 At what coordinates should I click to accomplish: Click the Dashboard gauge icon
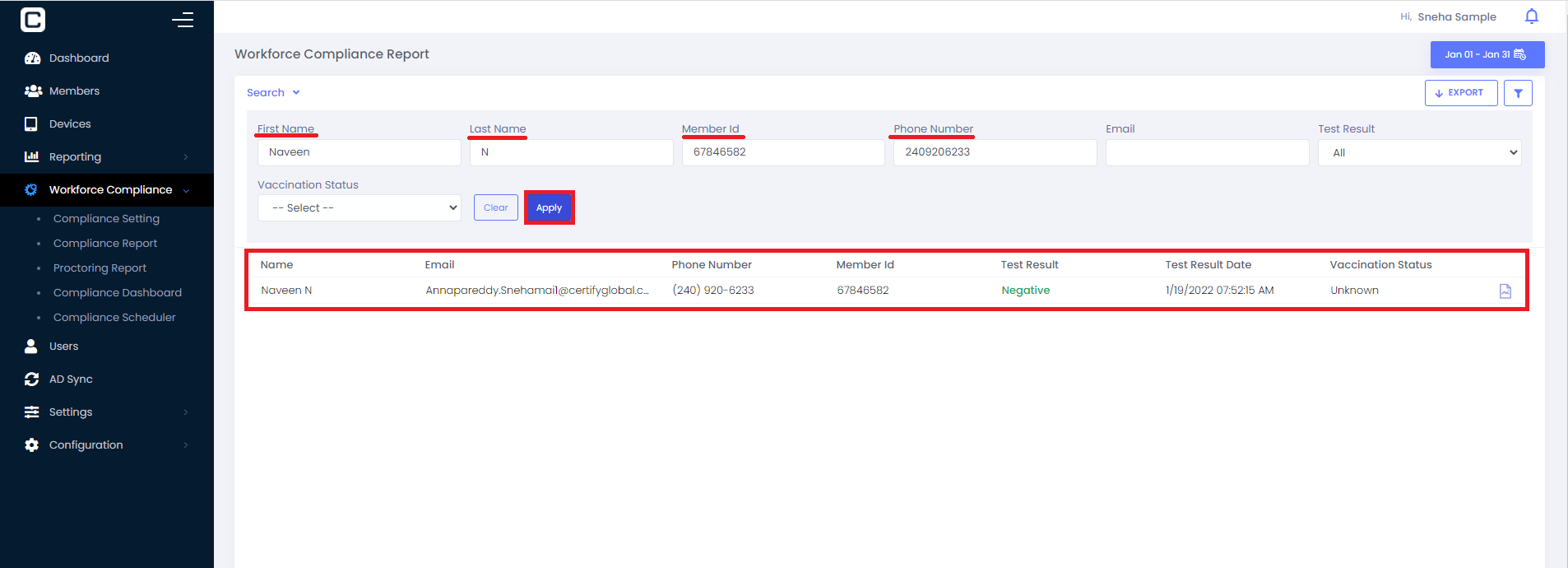32,58
